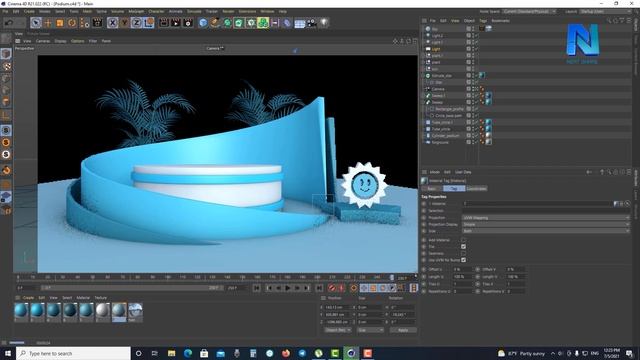Image resolution: width=640 pixels, height=360 pixels.
Task: Click the Light bulb icon in the toolbar
Action: [x=324, y=23]
